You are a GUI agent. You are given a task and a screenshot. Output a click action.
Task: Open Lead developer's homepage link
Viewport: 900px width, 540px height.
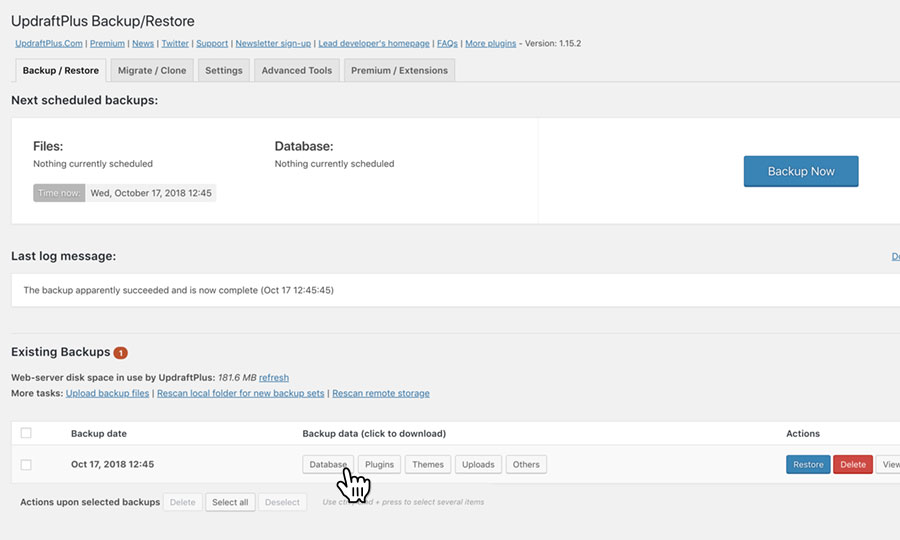click(374, 44)
